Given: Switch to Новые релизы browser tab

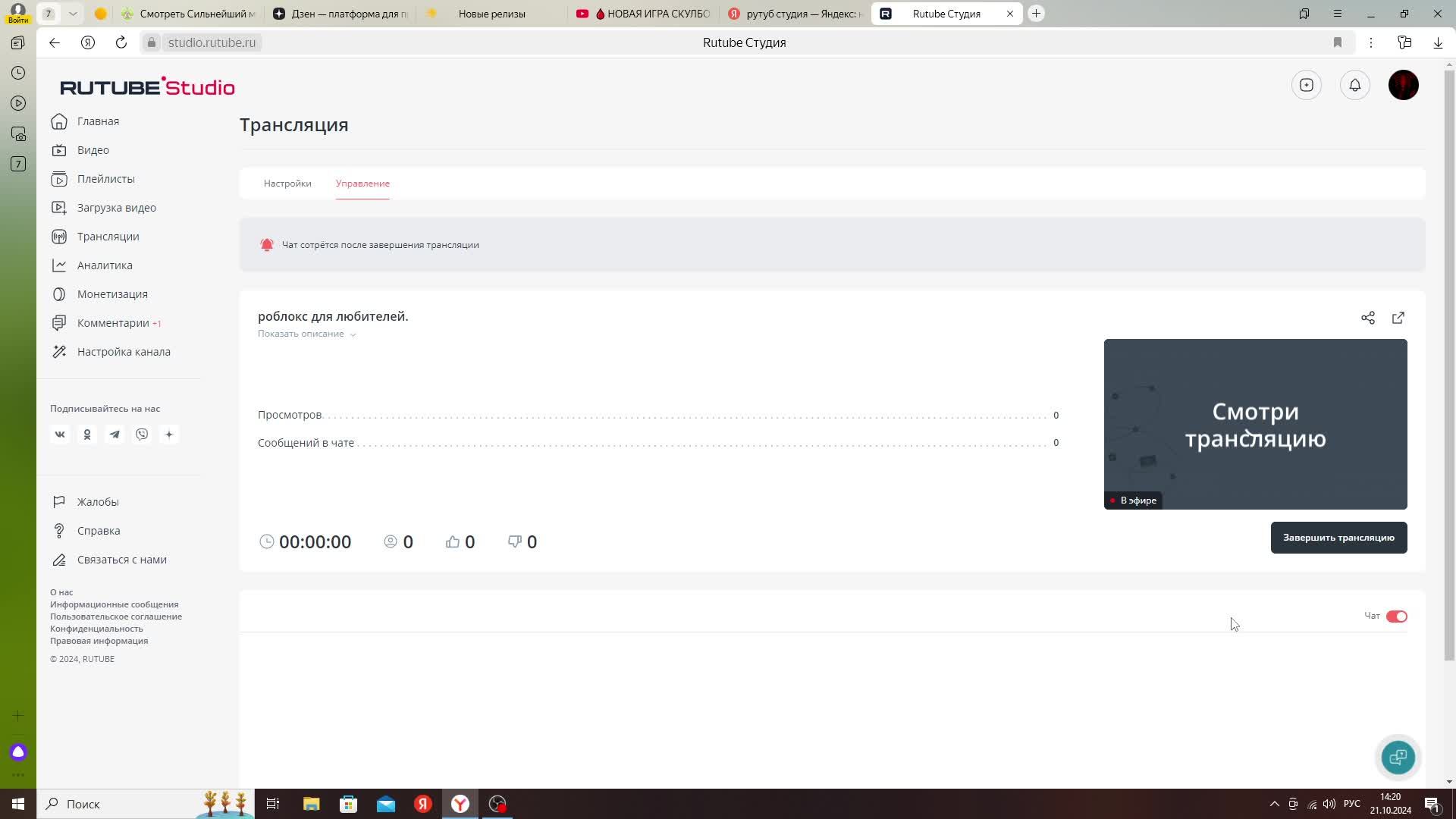Looking at the screenshot, I should point(491,14).
